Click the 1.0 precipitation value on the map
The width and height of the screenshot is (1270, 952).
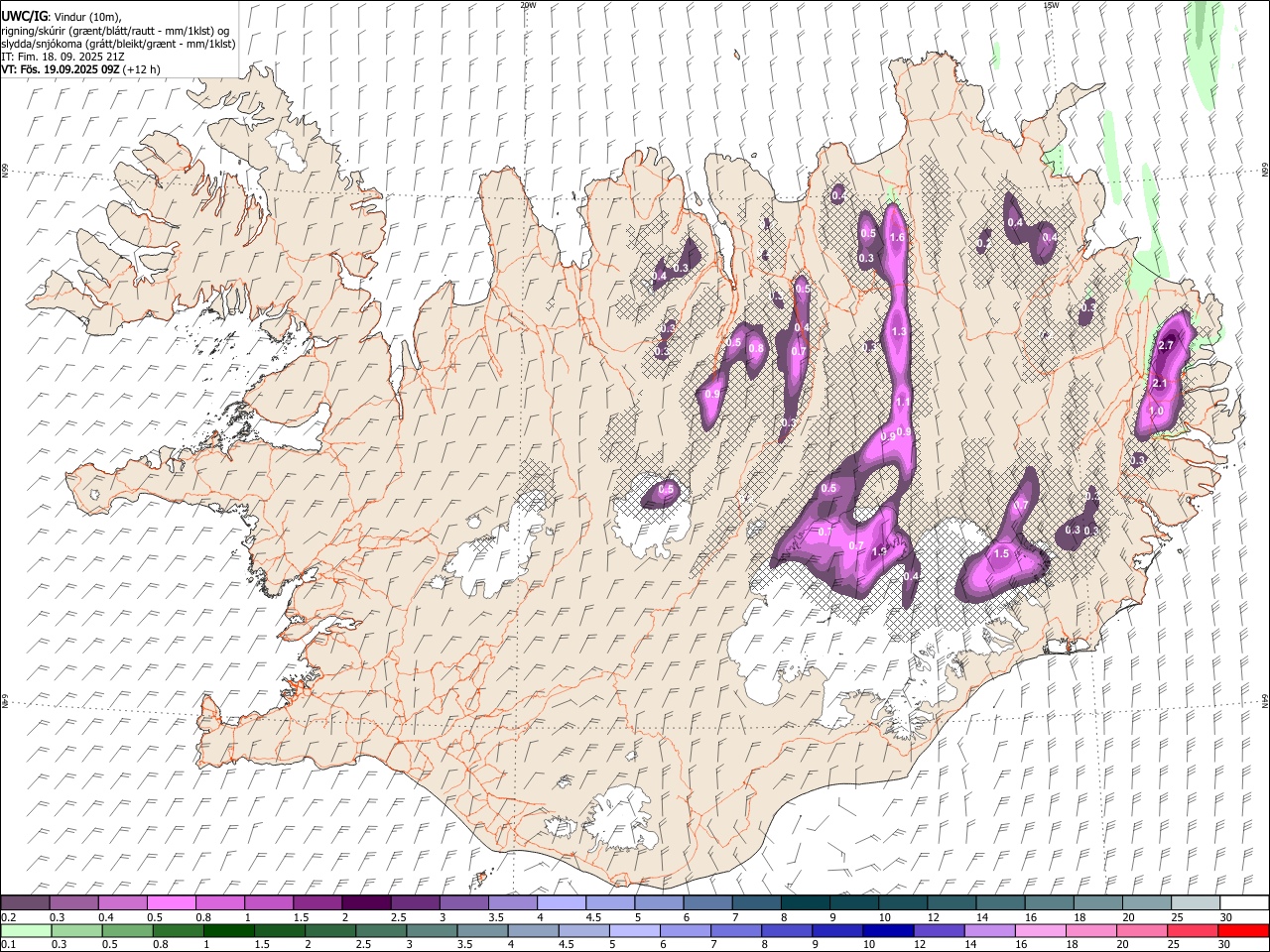tap(1156, 412)
